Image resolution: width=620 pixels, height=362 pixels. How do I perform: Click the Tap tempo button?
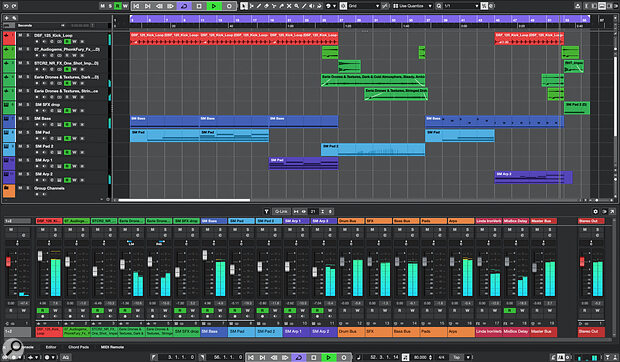(457, 357)
